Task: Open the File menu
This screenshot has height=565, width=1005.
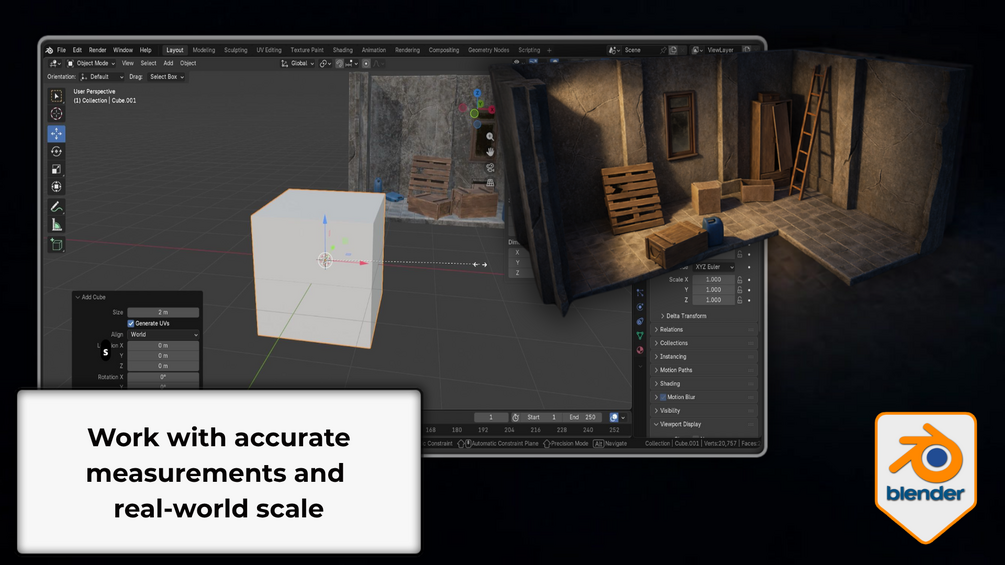Action: point(62,50)
